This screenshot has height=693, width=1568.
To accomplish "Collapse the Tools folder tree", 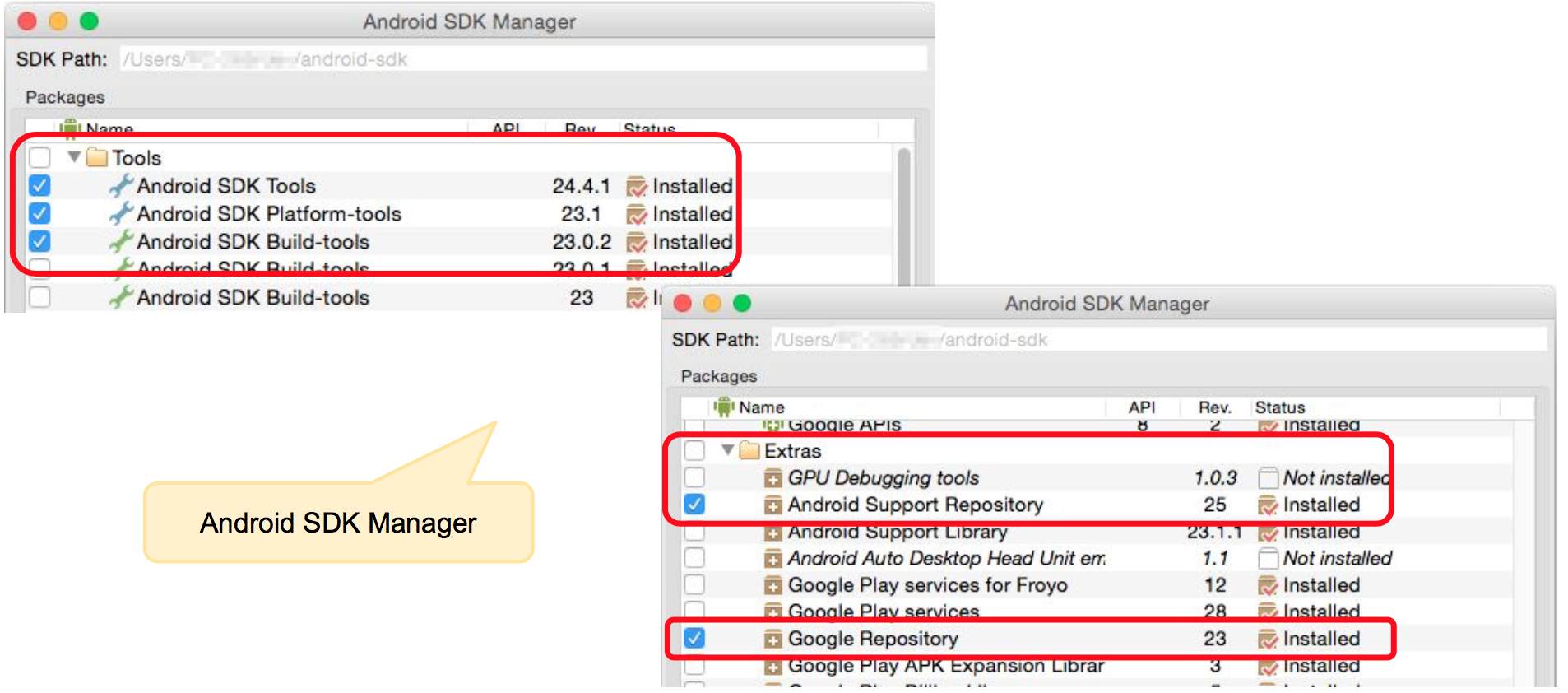I will click(x=74, y=156).
